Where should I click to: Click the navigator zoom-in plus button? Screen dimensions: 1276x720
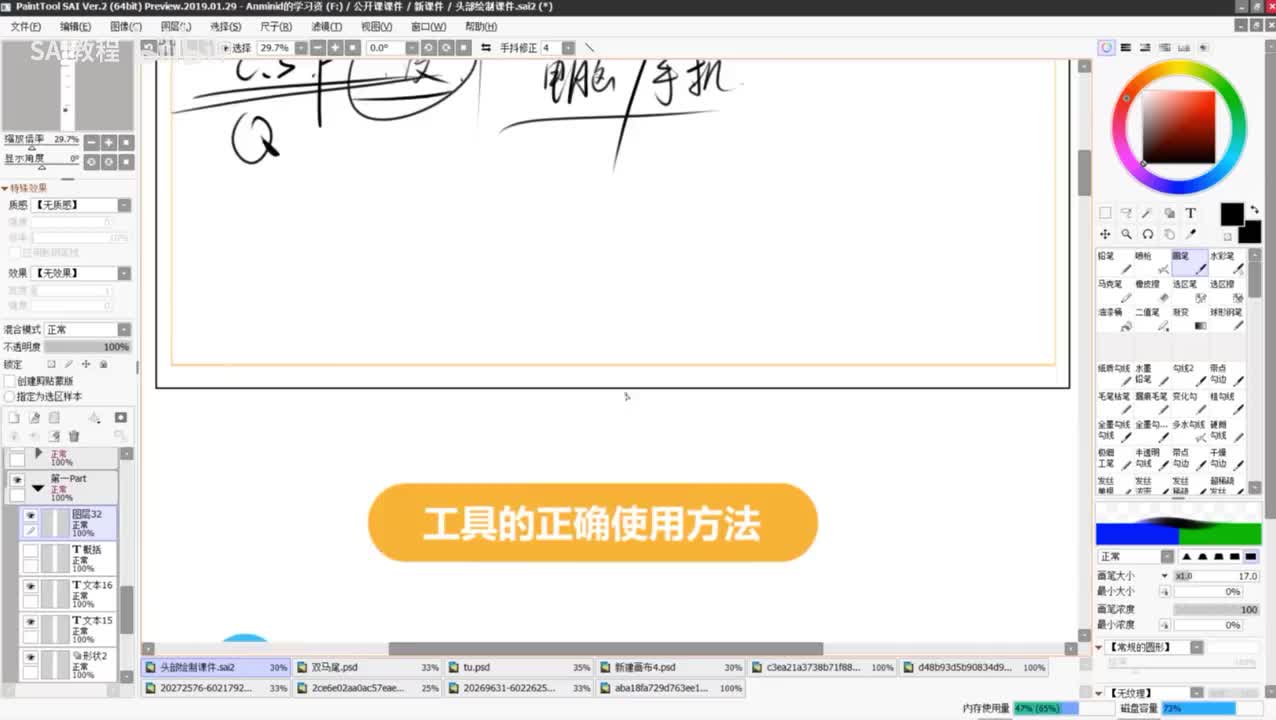click(x=108, y=143)
